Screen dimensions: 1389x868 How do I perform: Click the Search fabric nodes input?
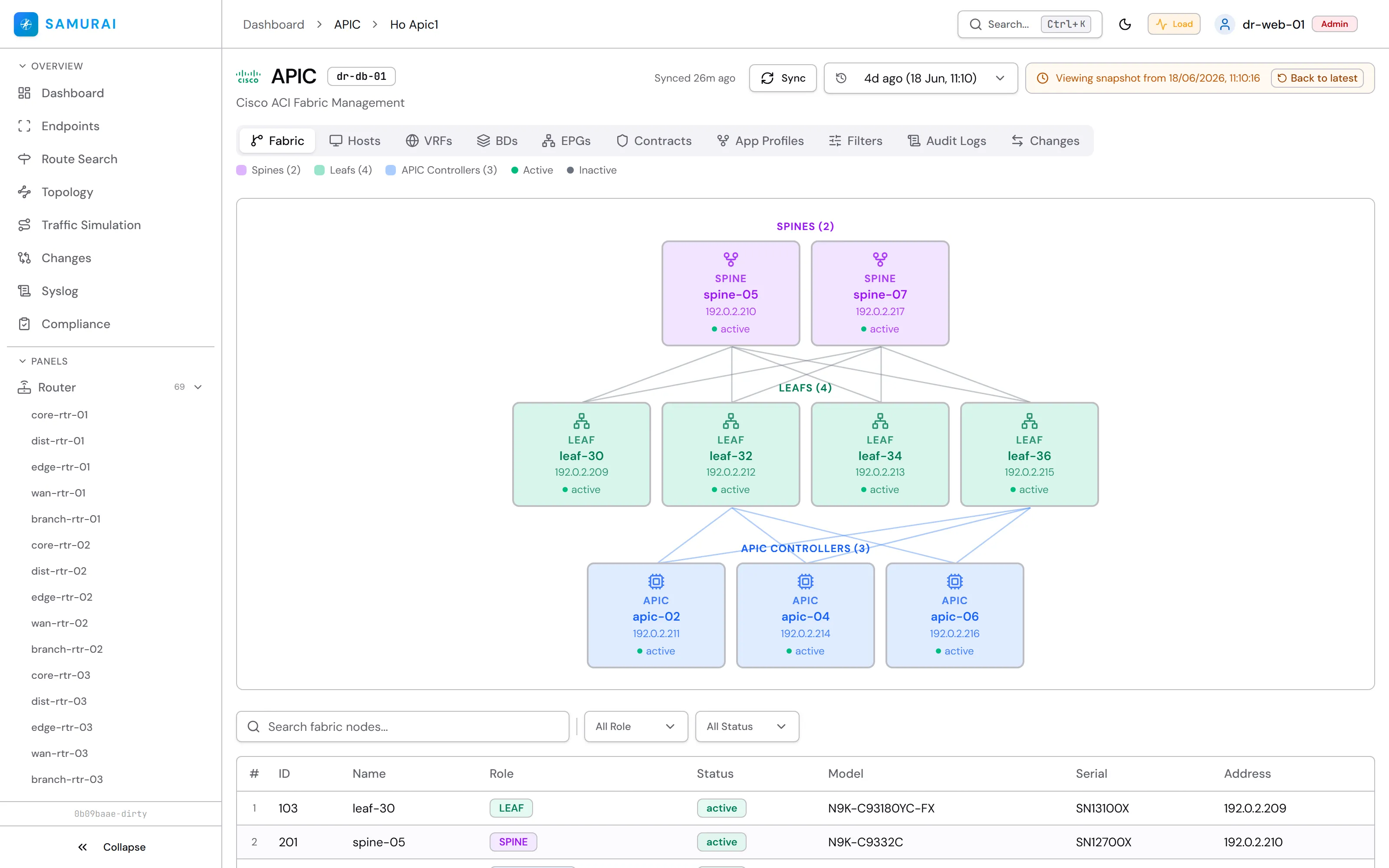[402, 727]
